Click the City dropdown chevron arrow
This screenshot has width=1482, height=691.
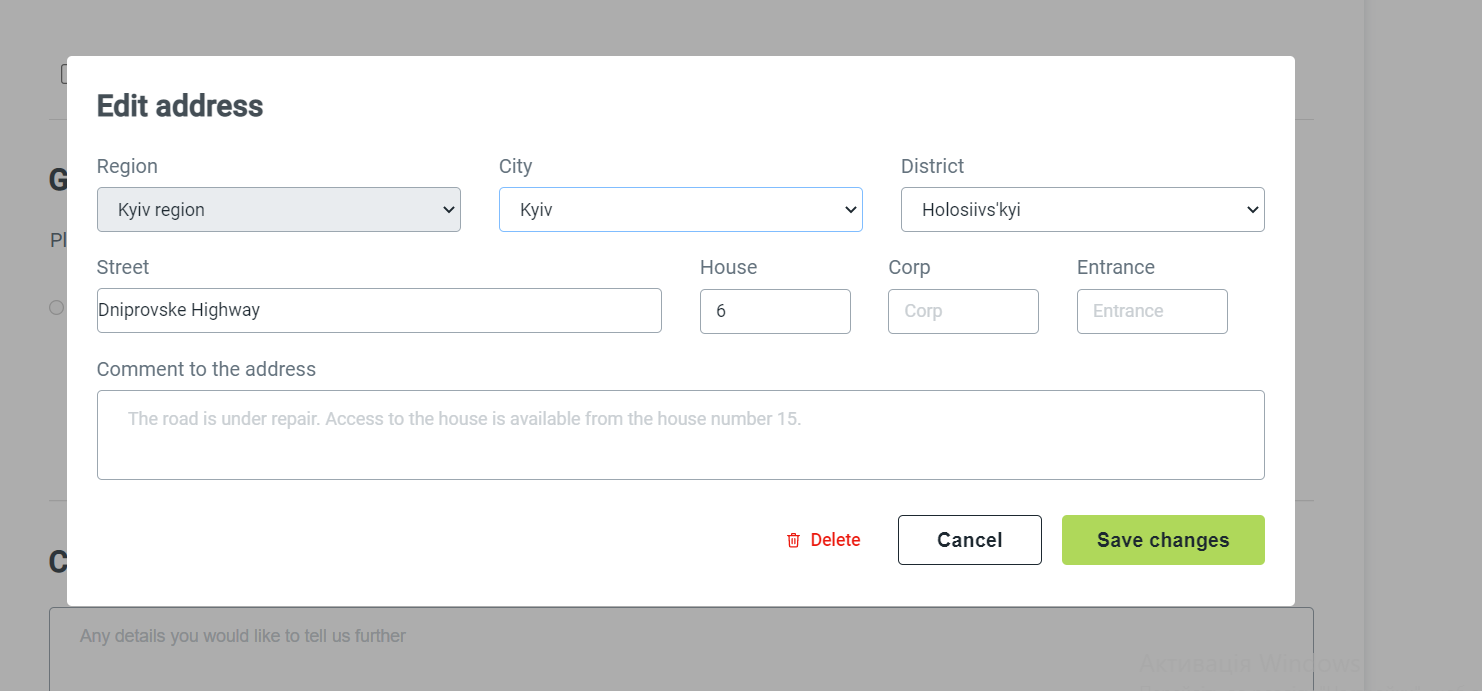[x=850, y=209]
